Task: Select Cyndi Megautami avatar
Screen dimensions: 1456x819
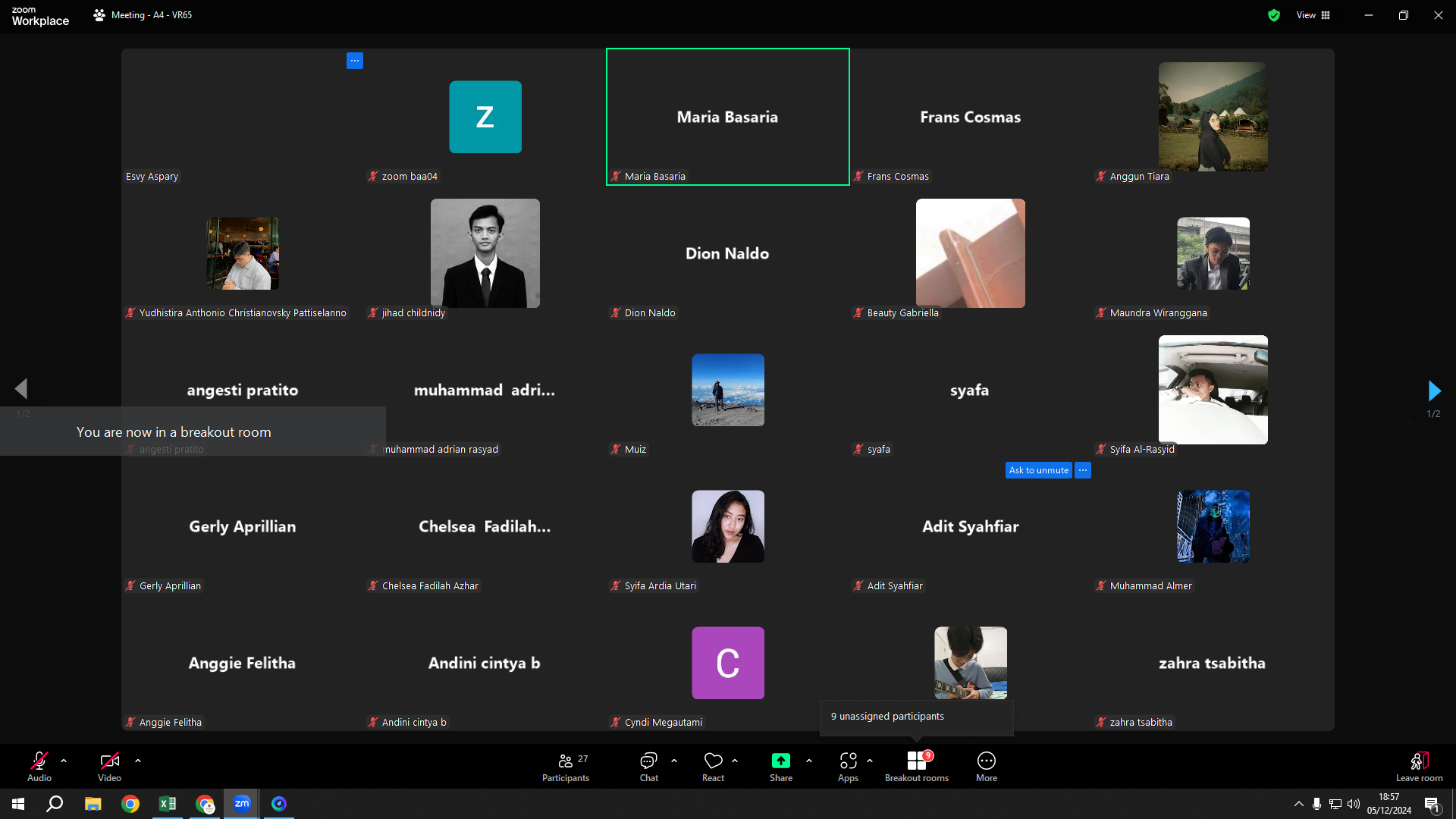Action: 728,663
